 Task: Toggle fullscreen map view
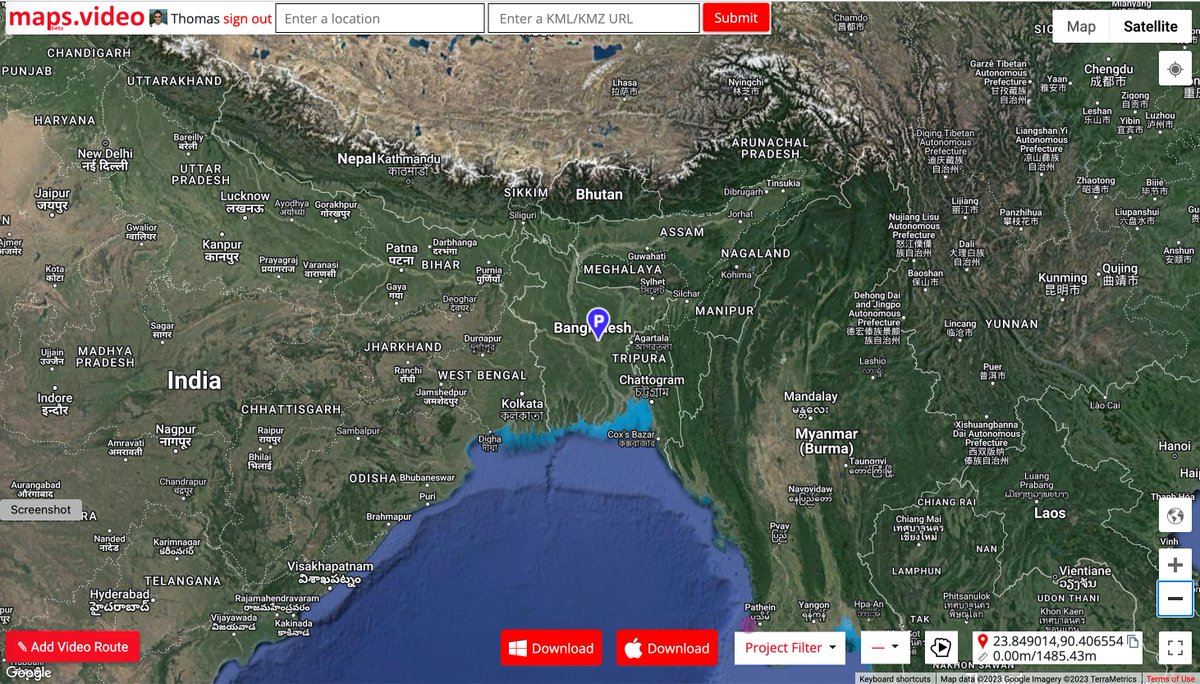[1175, 647]
